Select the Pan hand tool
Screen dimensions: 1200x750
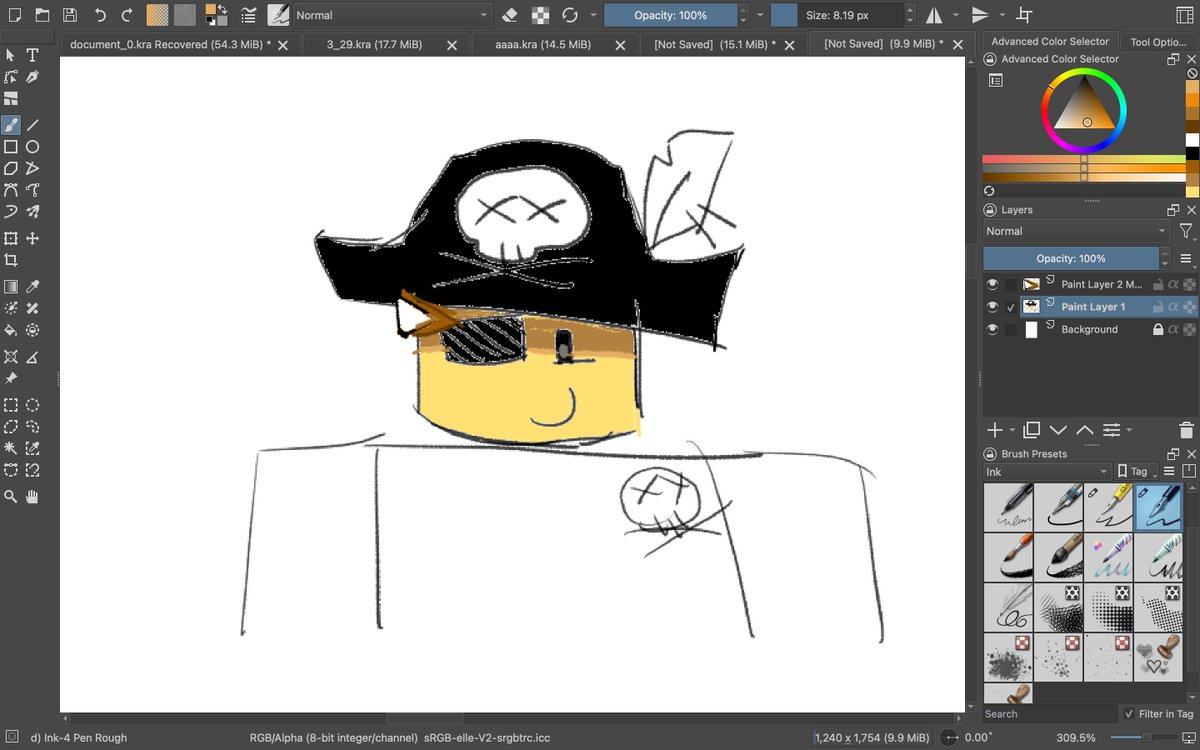click(32, 496)
